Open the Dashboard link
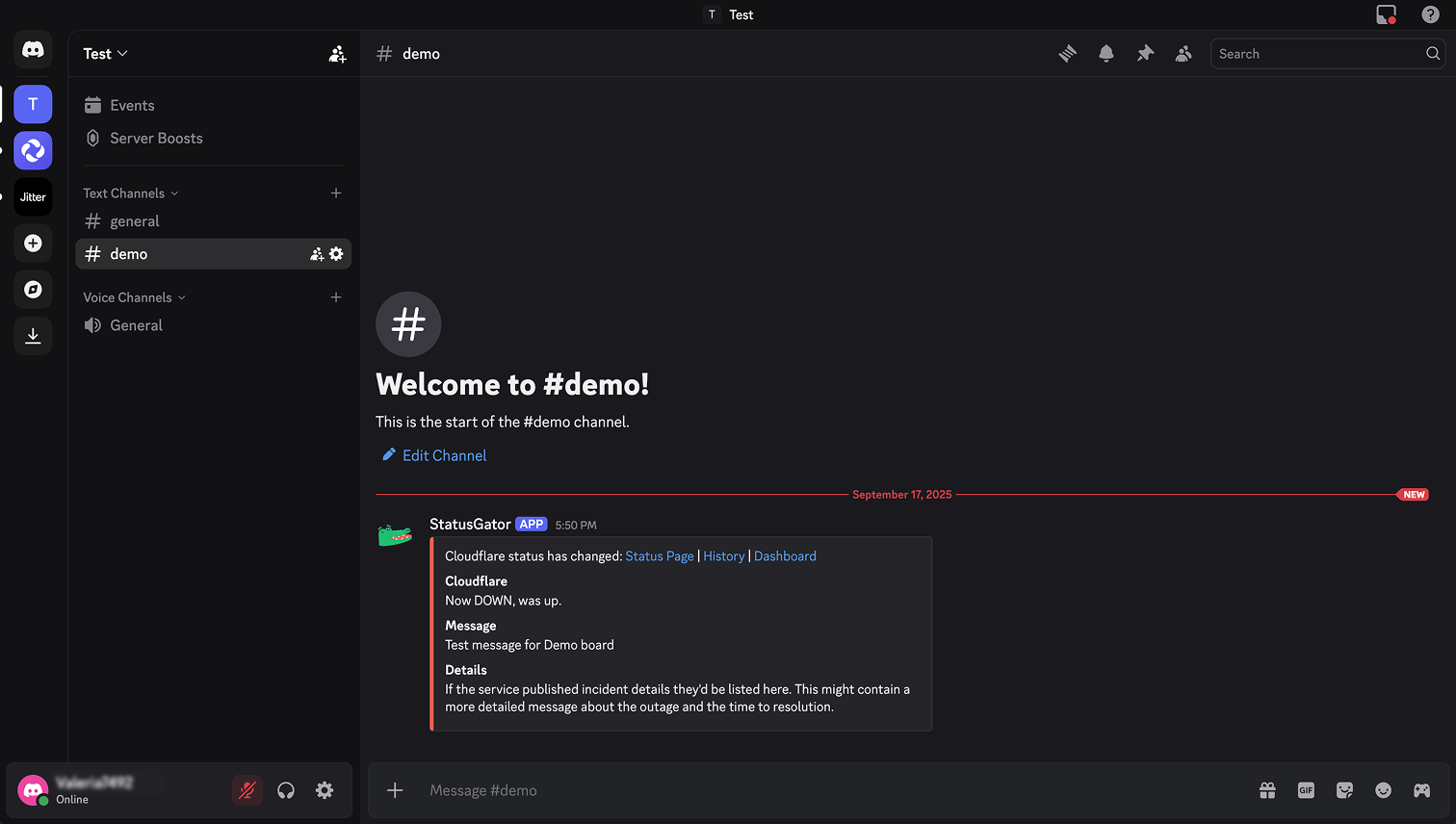 coord(785,556)
